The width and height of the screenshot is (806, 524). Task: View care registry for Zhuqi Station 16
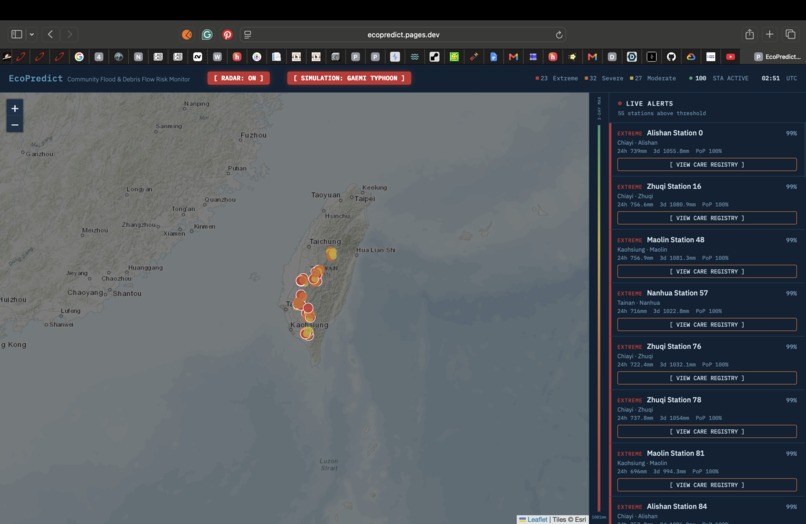(x=707, y=218)
